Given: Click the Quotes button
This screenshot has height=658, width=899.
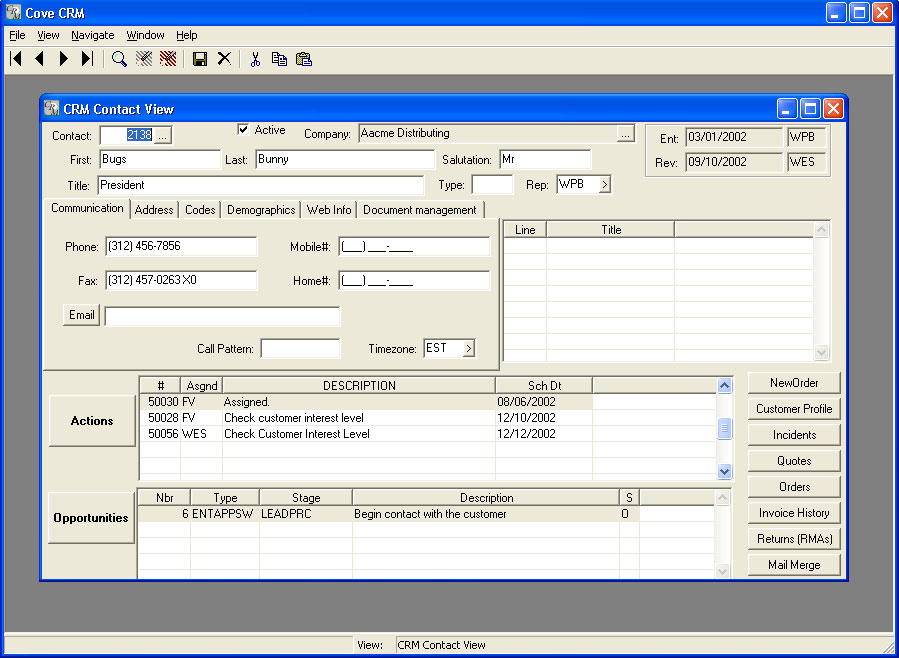Looking at the screenshot, I should pyautogui.click(x=794, y=461).
